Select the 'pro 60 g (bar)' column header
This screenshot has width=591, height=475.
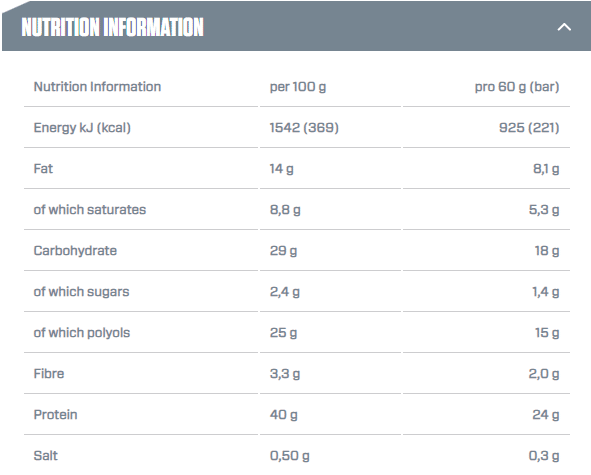tap(517, 87)
